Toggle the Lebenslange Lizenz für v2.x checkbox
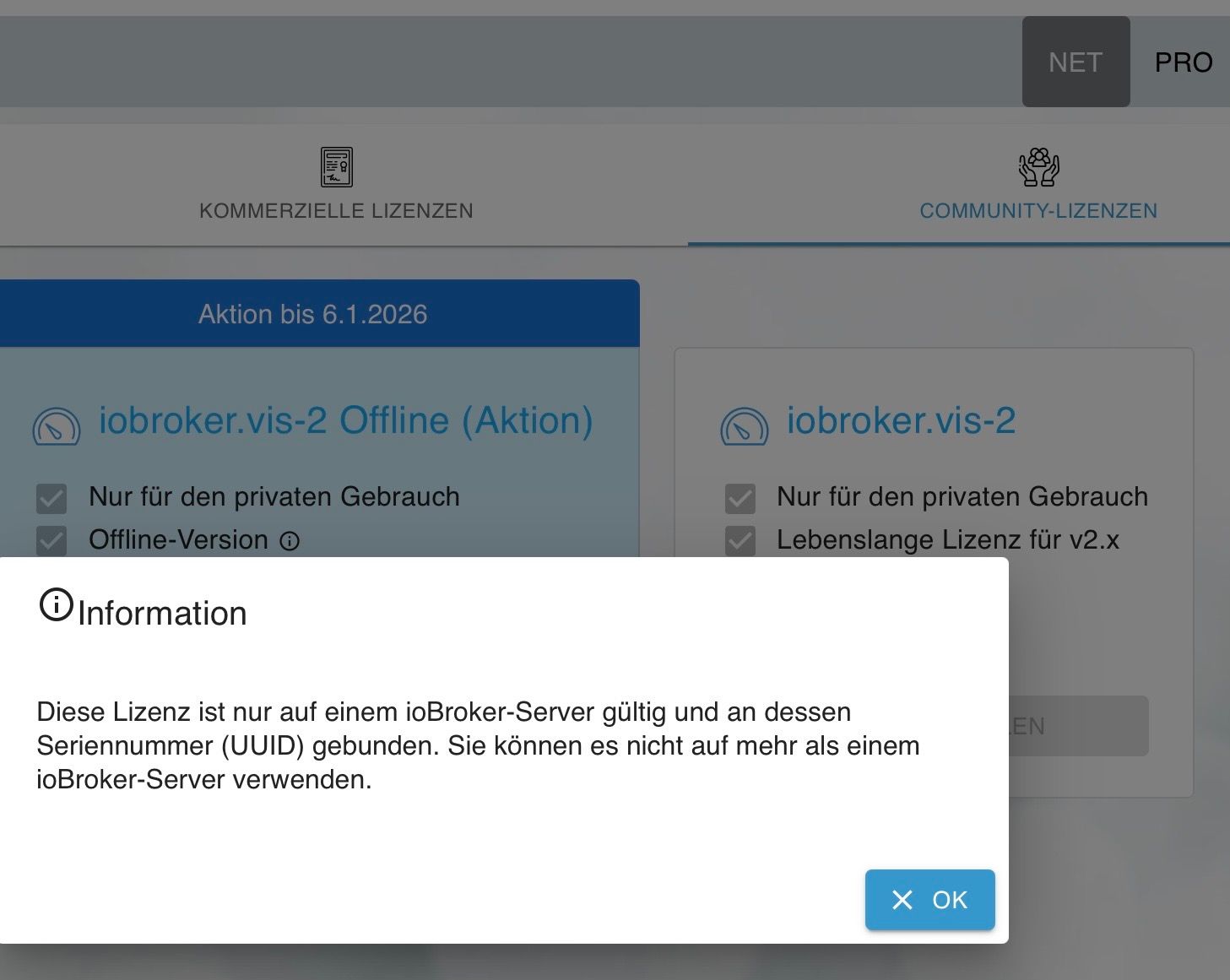Image resolution: width=1230 pixels, height=980 pixels. [740, 540]
